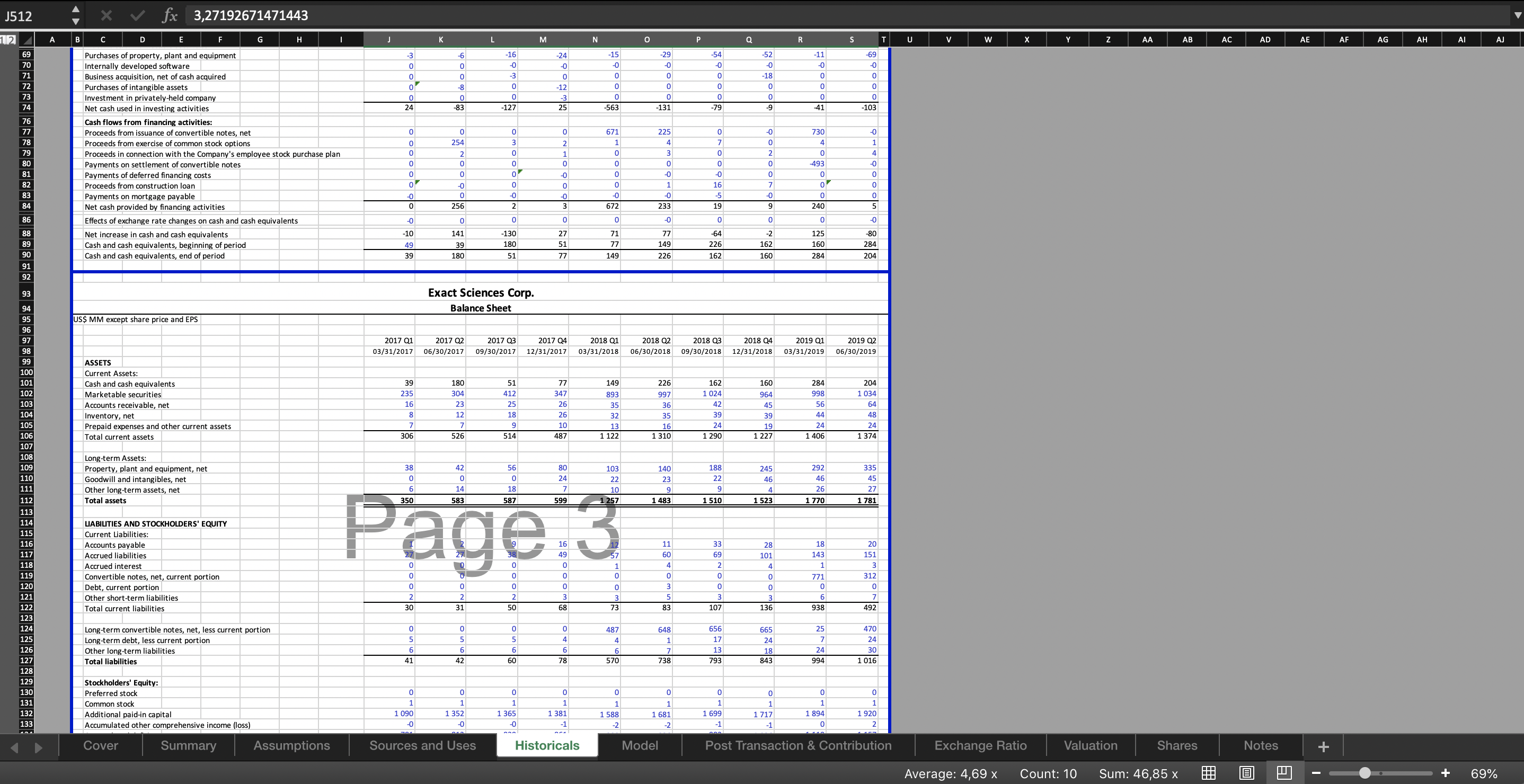Screen dimensions: 1524x784
Task: Click next sheet navigation arrow
Action: point(39,747)
